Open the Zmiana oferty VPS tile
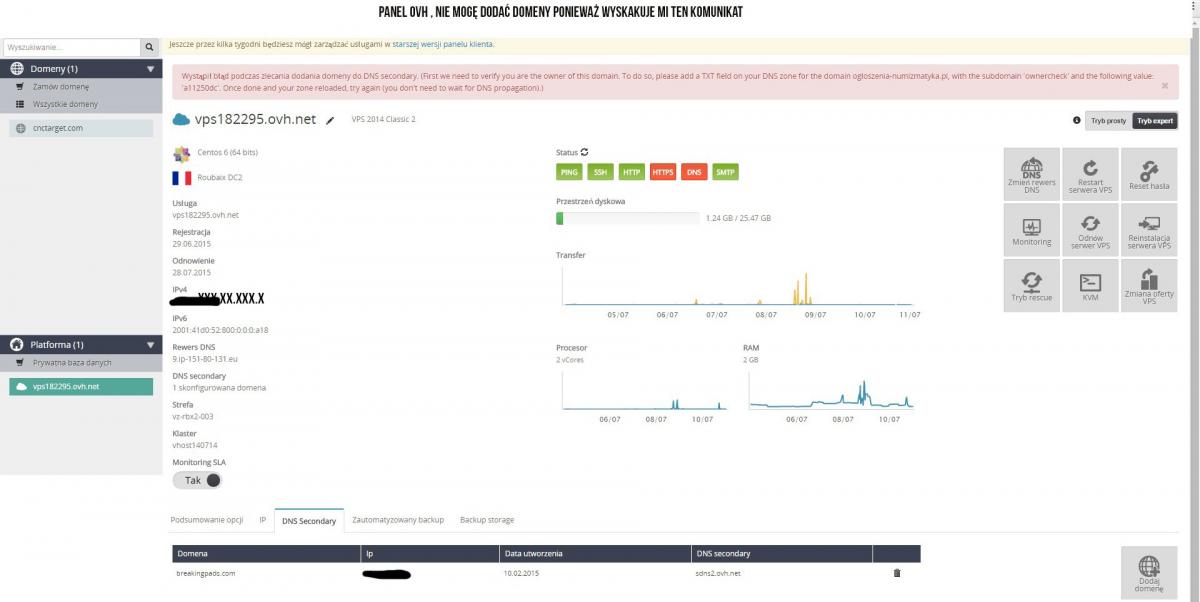The image size is (1200, 602). pos(1149,286)
